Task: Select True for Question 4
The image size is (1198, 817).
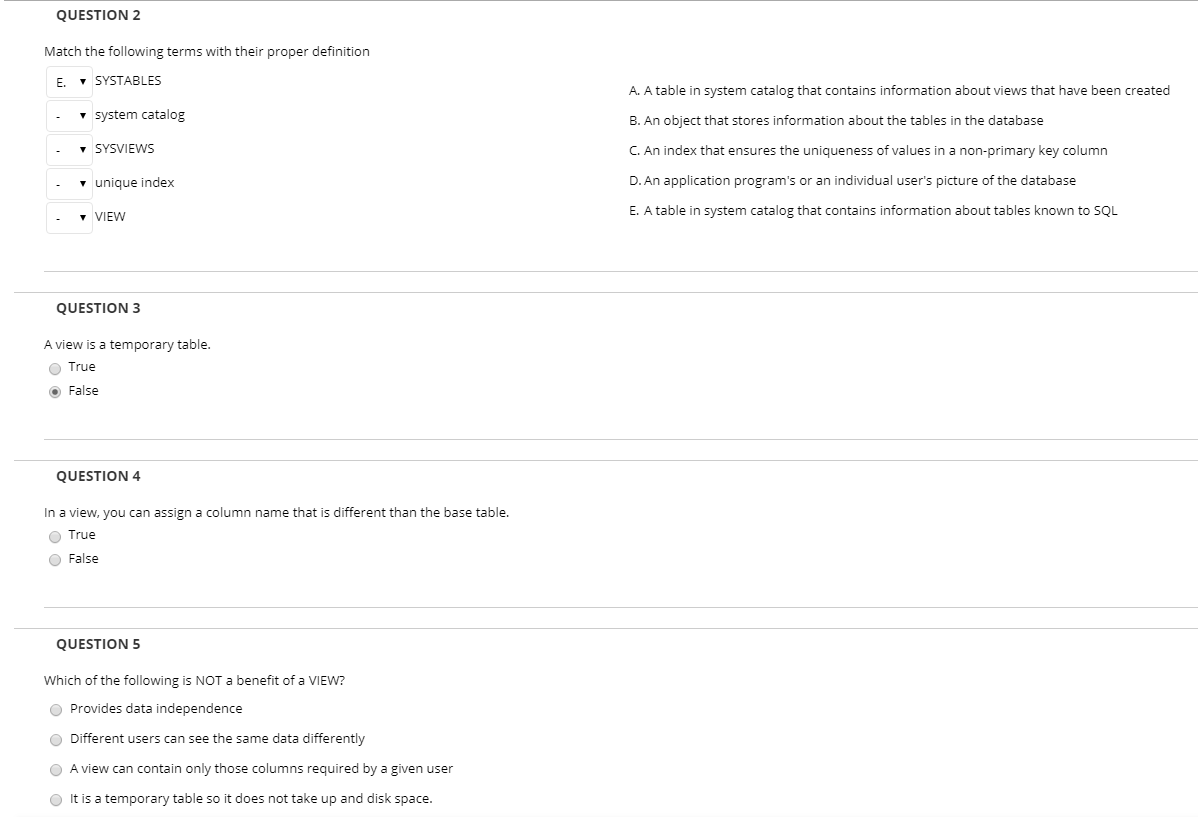Action: (x=55, y=535)
